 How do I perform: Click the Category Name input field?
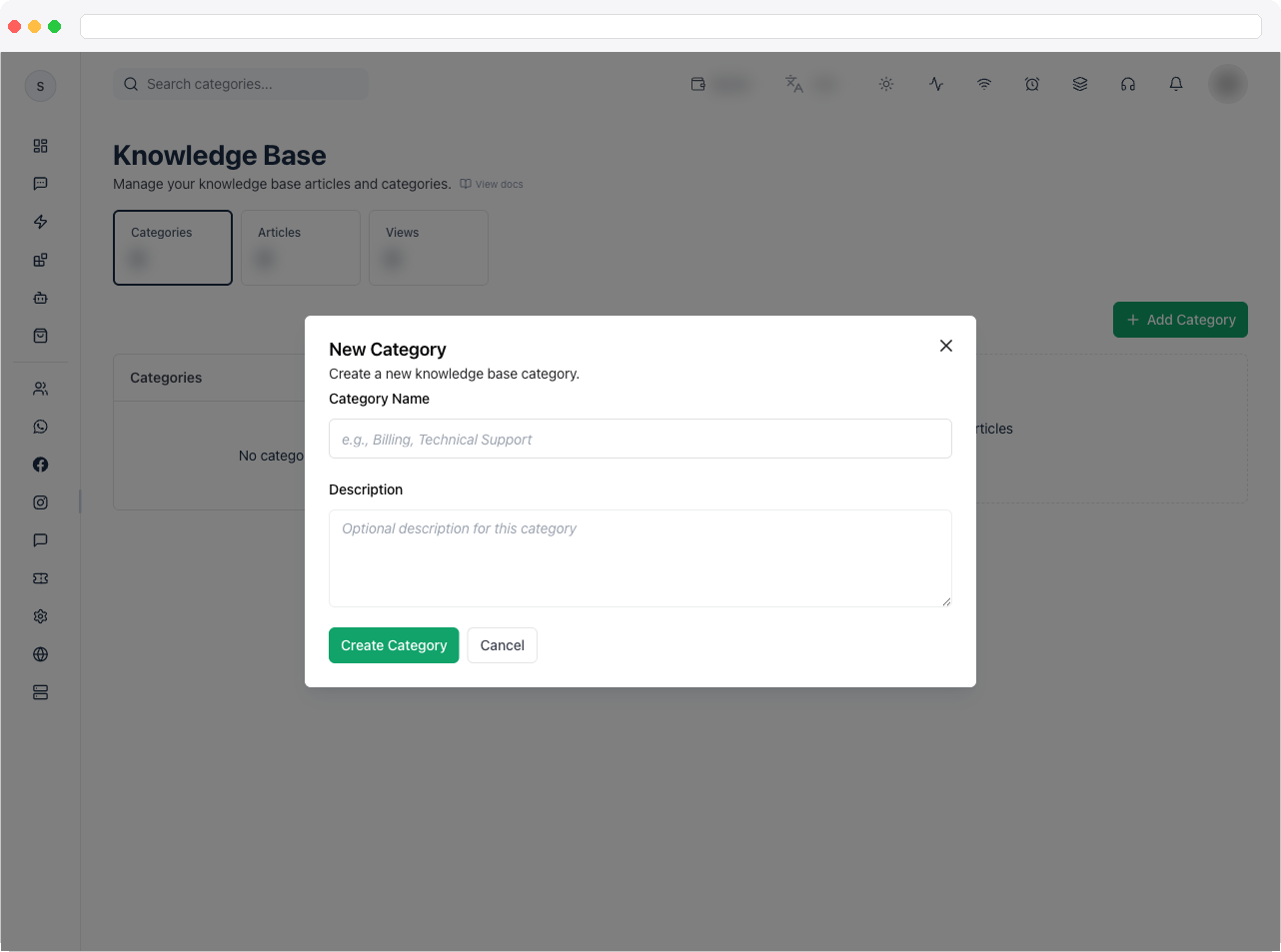[x=640, y=439]
